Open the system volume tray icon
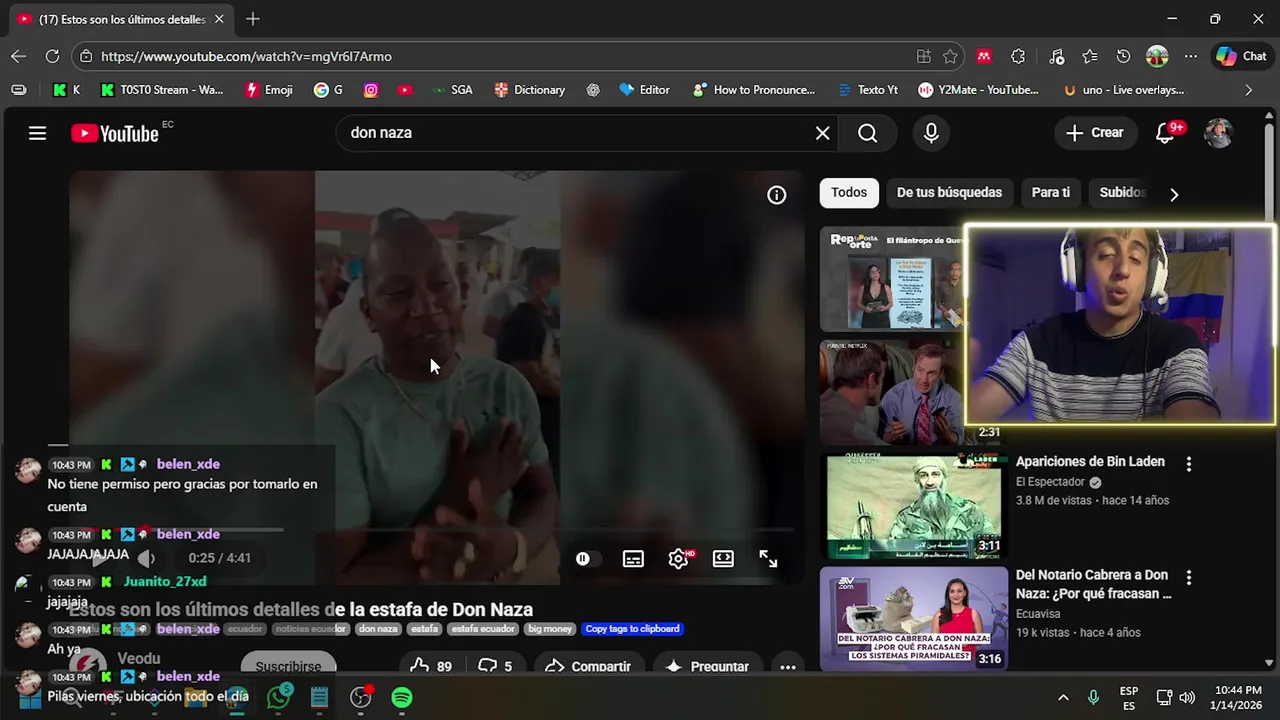The image size is (1280, 720). click(1187, 697)
